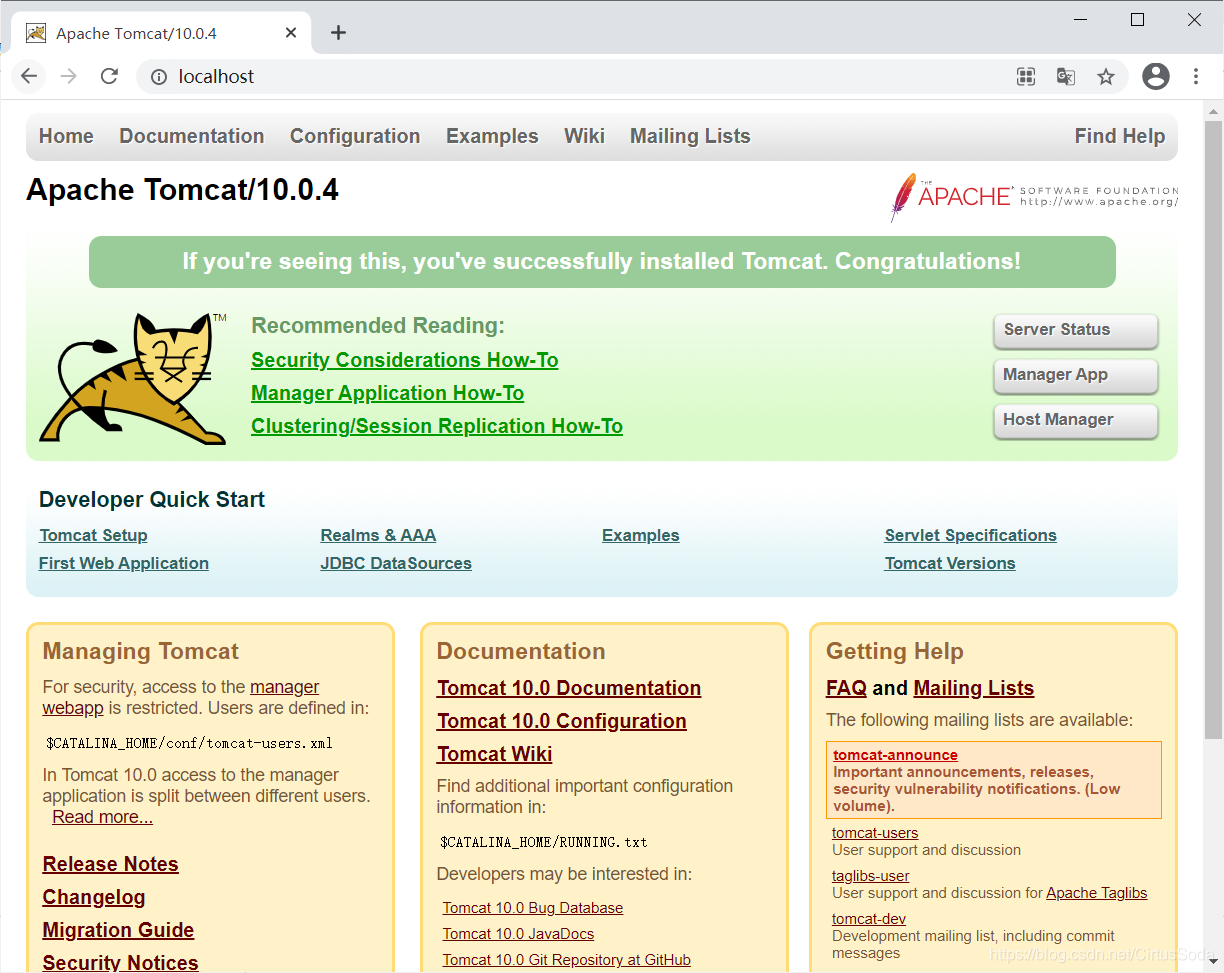Screen dimensions: 1224x973
Task: Open Home in the Tomcat nav bar
Action: coord(66,136)
